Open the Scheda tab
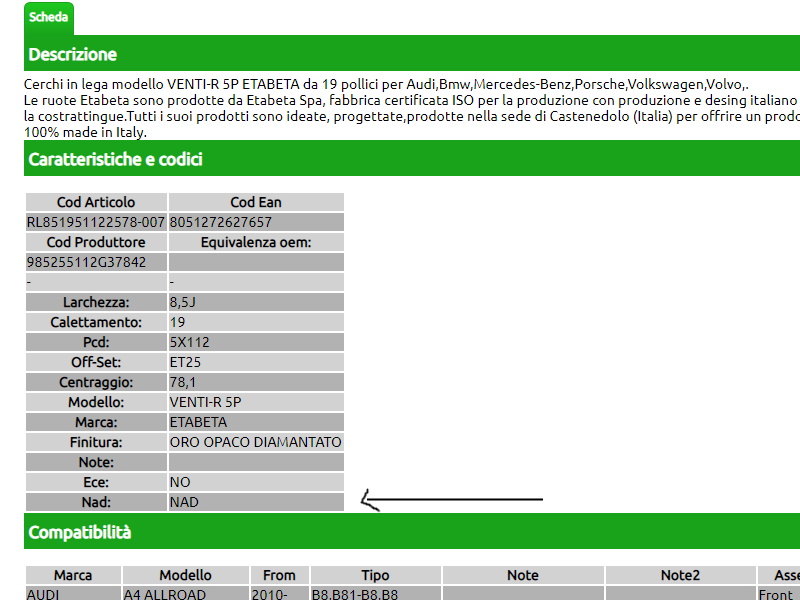Screen dimensions: 800x600 48,18
